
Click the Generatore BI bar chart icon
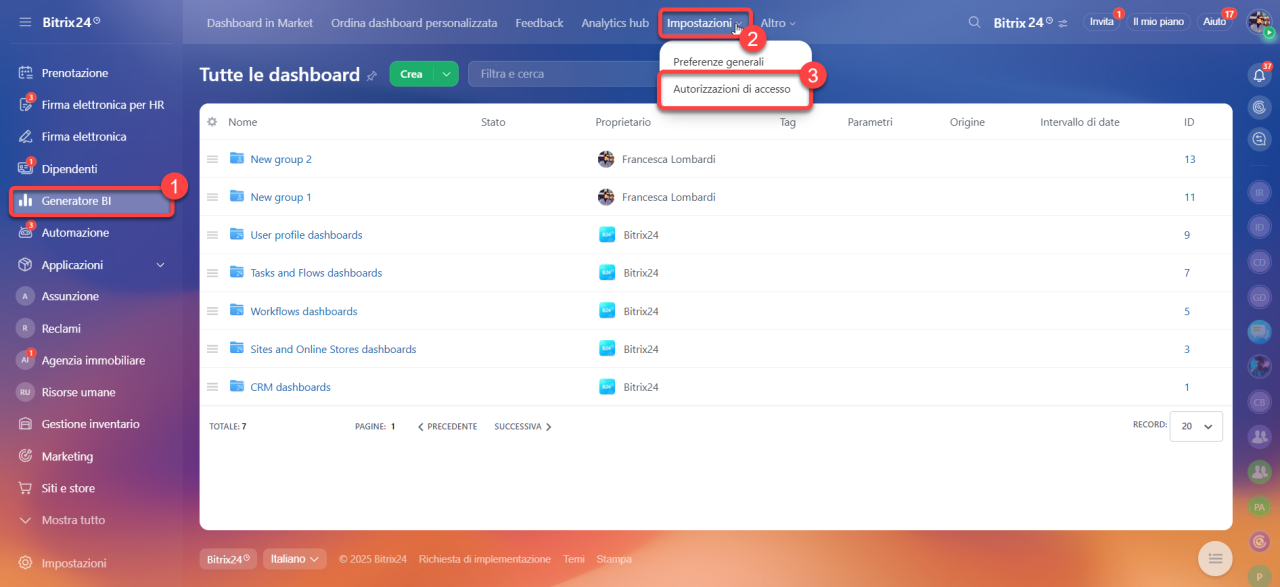tap(25, 201)
